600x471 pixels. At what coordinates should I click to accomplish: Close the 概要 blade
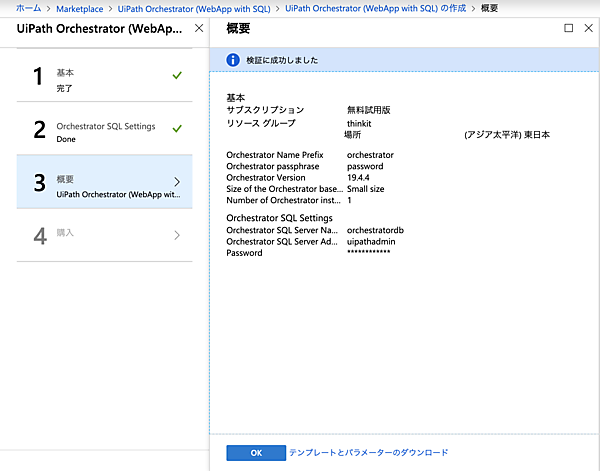tap(589, 28)
